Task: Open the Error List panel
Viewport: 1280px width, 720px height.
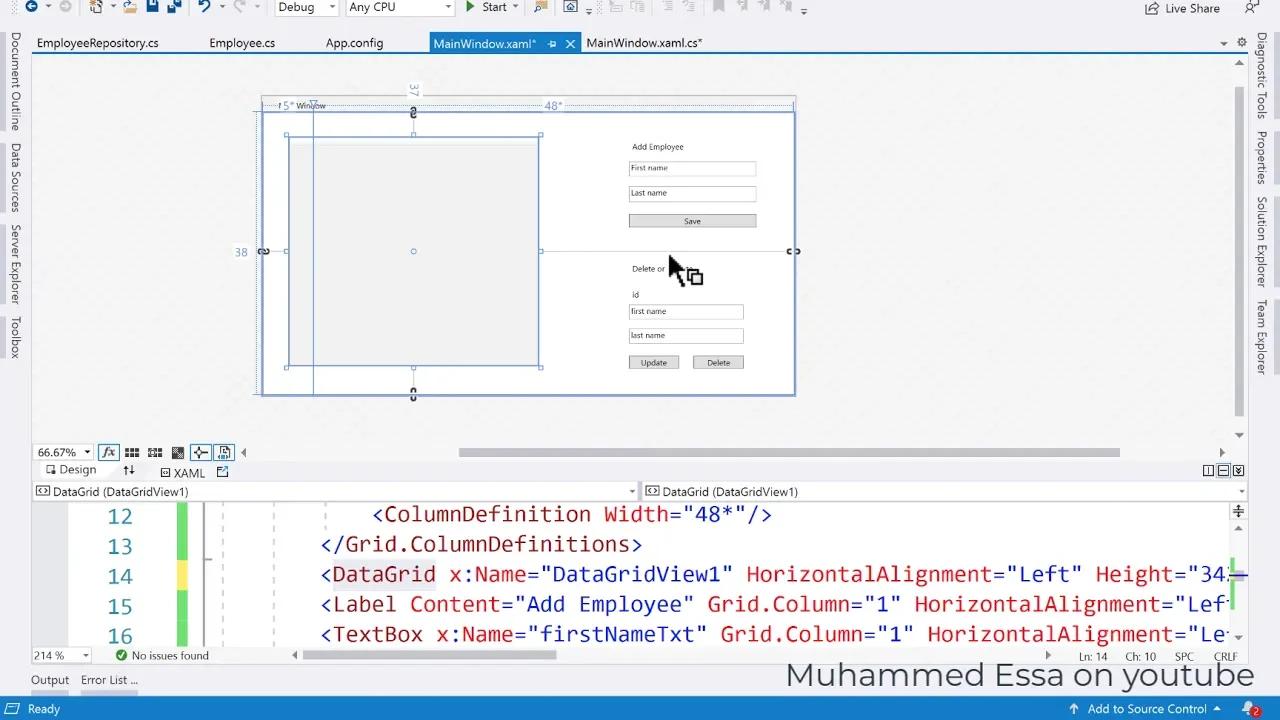Action: [x=103, y=680]
